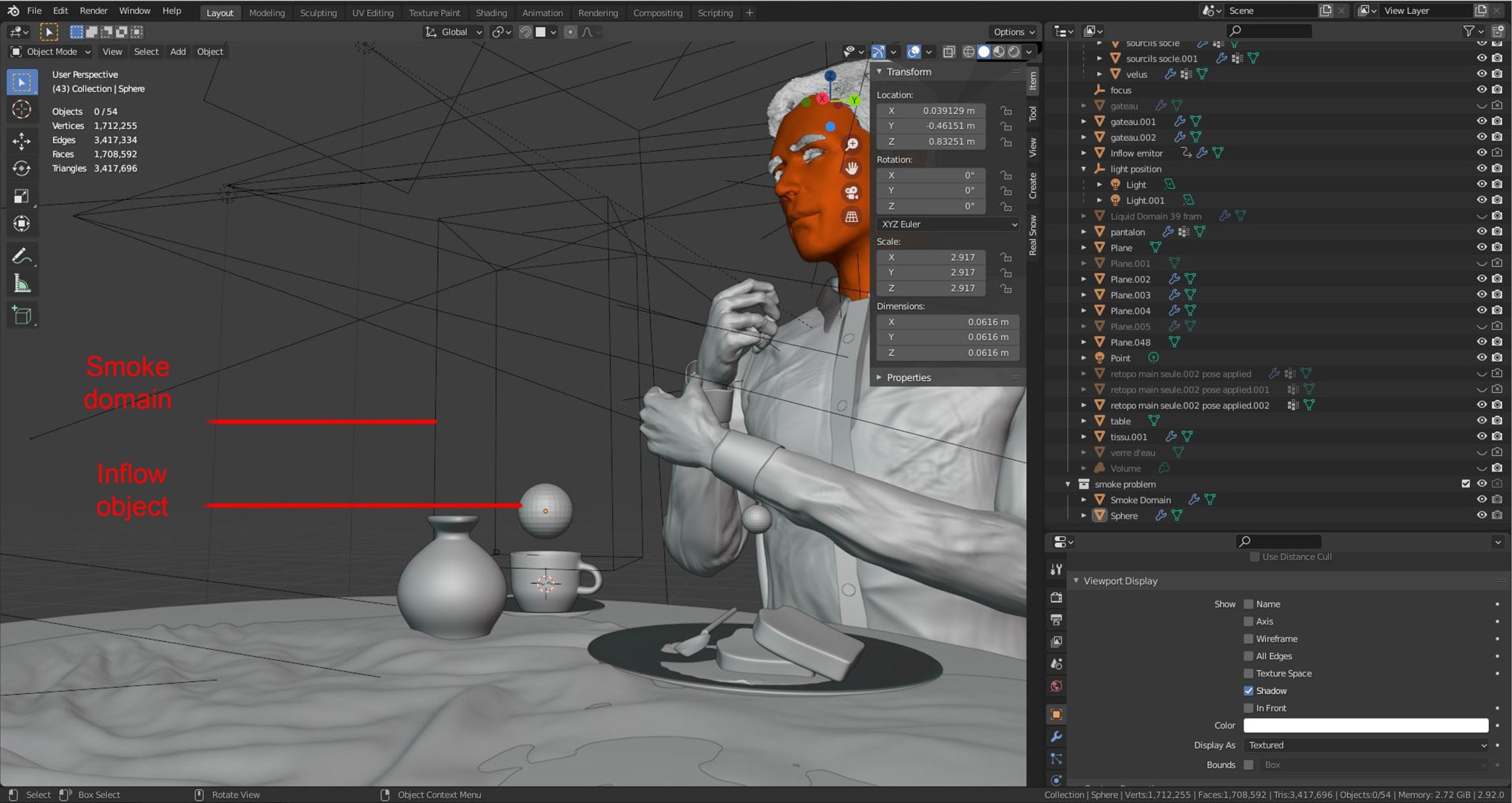
Task: Uncheck the Shadow checkbox
Action: [1248, 691]
